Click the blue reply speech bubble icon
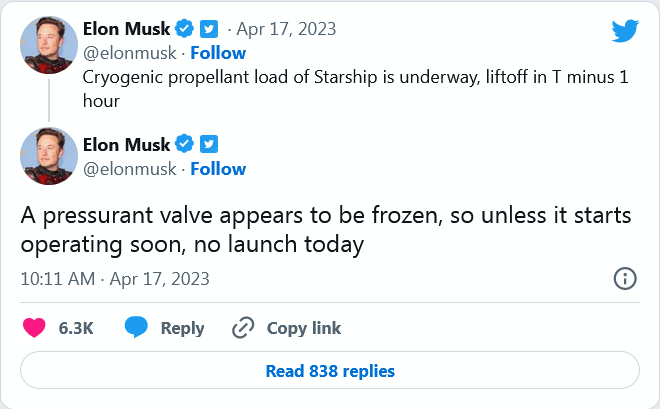The image size is (660, 409). click(x=136, y=327)
